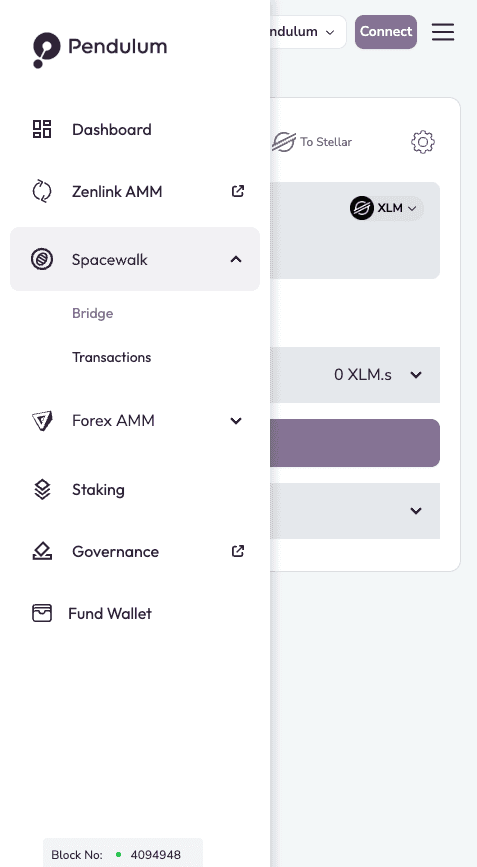Click the Connect wallet button
477x867 pixels.
tap(386, 32)
